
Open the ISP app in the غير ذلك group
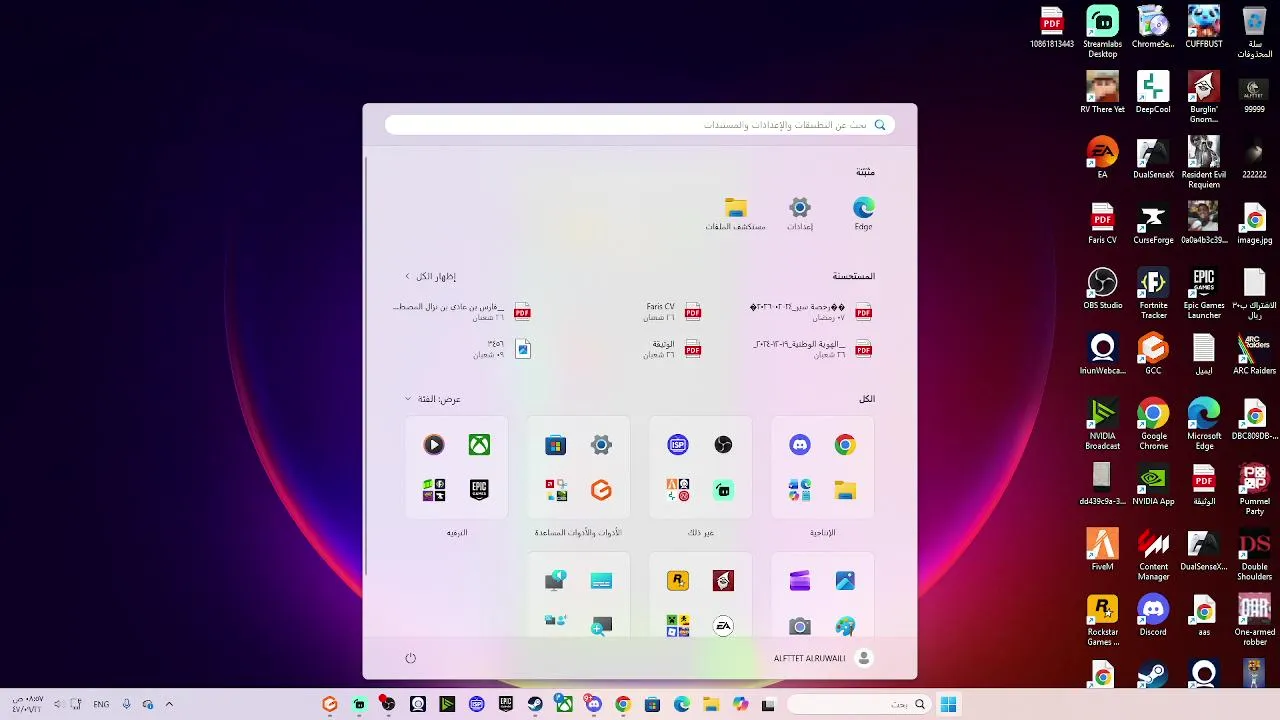coord(677,445)
